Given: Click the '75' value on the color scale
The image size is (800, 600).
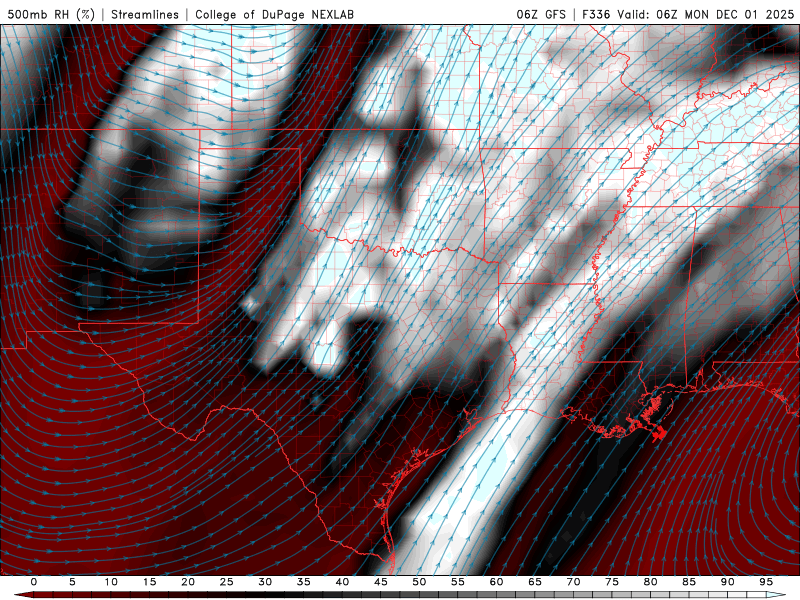Looking at the screenshot, I should (612, 582).
